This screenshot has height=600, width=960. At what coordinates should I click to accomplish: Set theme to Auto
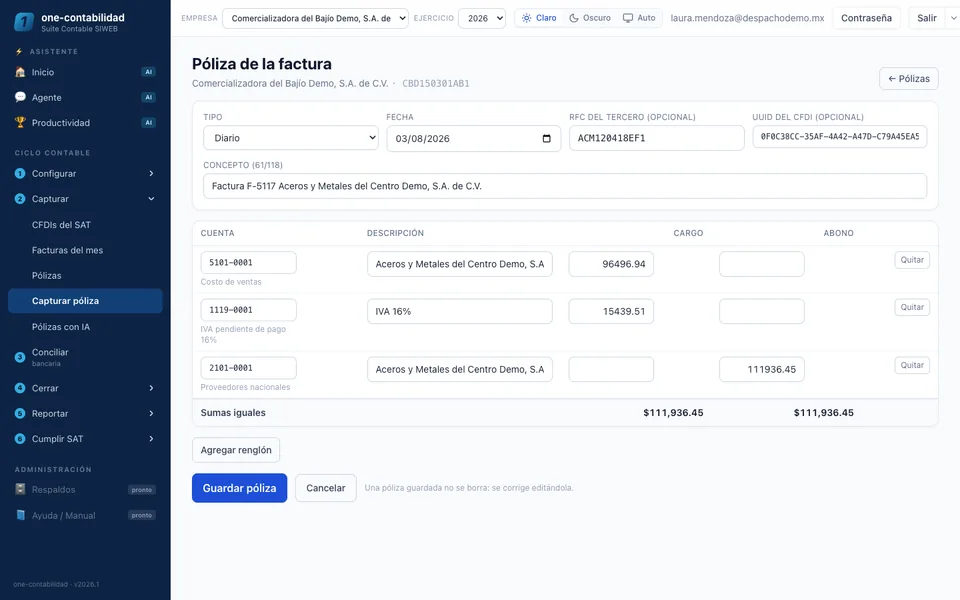[x=639, y=18]
